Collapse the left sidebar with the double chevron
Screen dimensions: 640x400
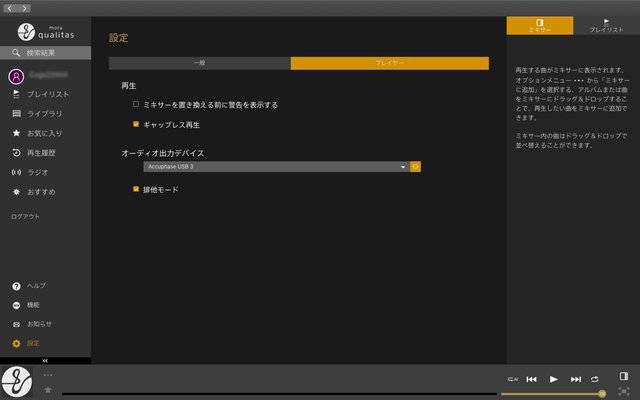pos(45,360)
